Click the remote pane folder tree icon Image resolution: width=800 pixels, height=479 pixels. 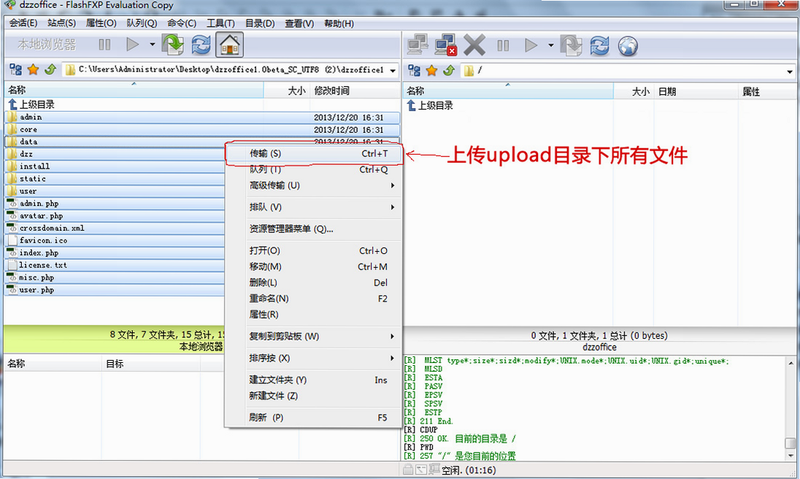[414, 70]
